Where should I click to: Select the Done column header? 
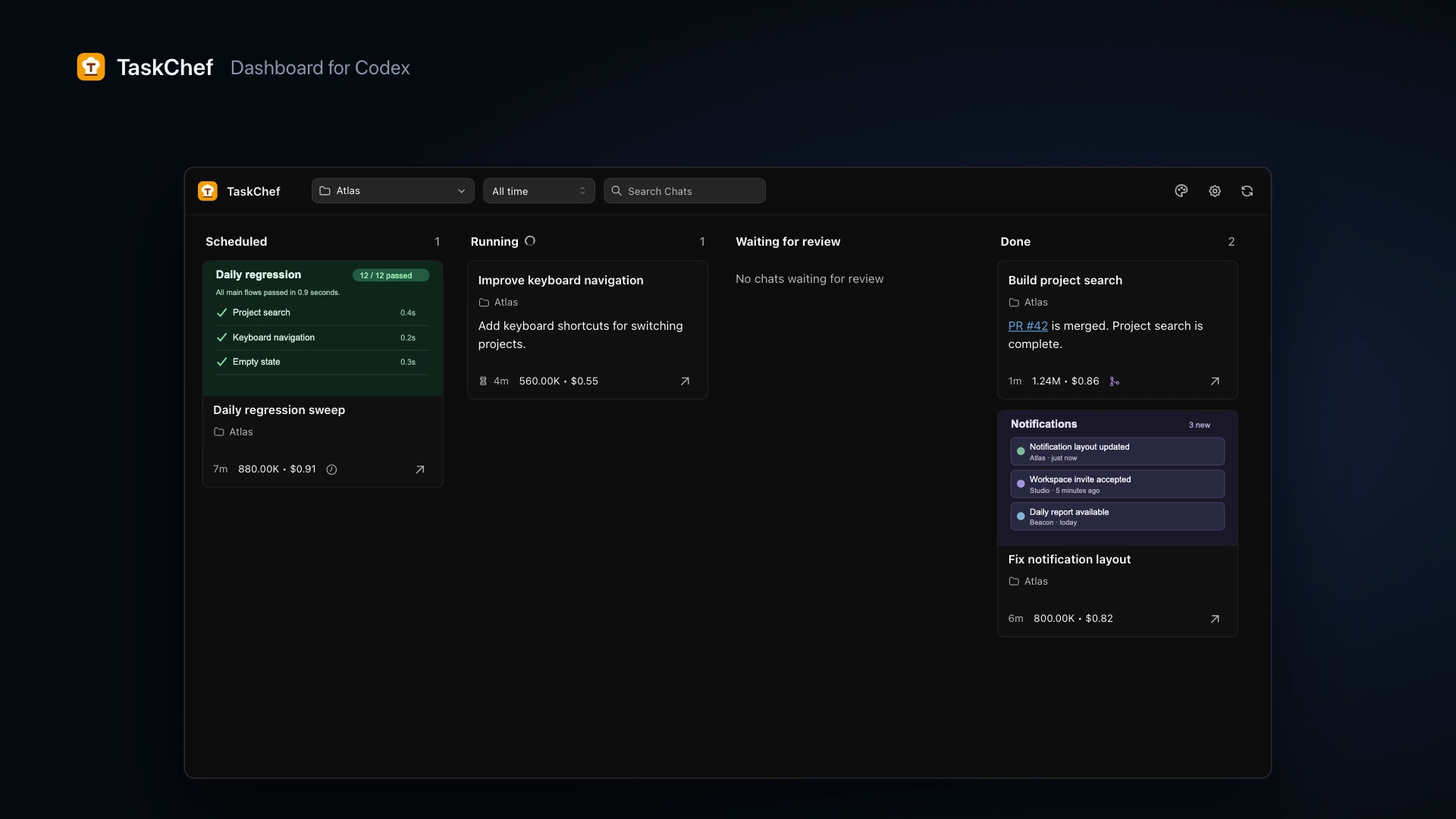[1015, 241]
